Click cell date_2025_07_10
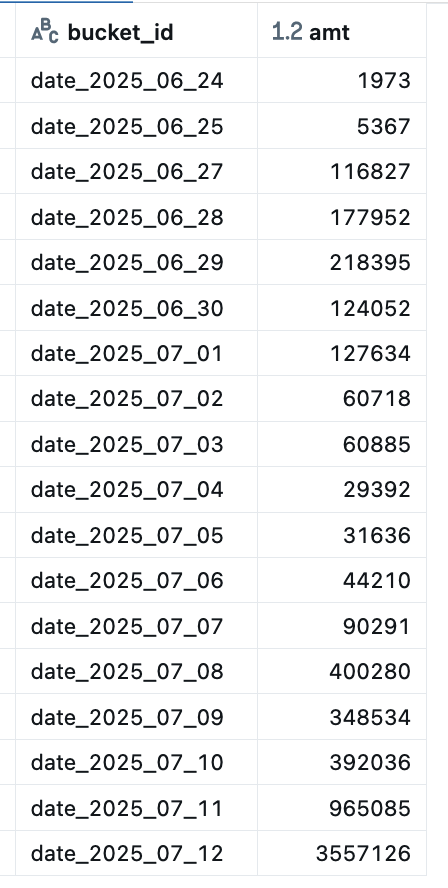The width and height of the screenshot is (448, 888). (x=136, y=762)
